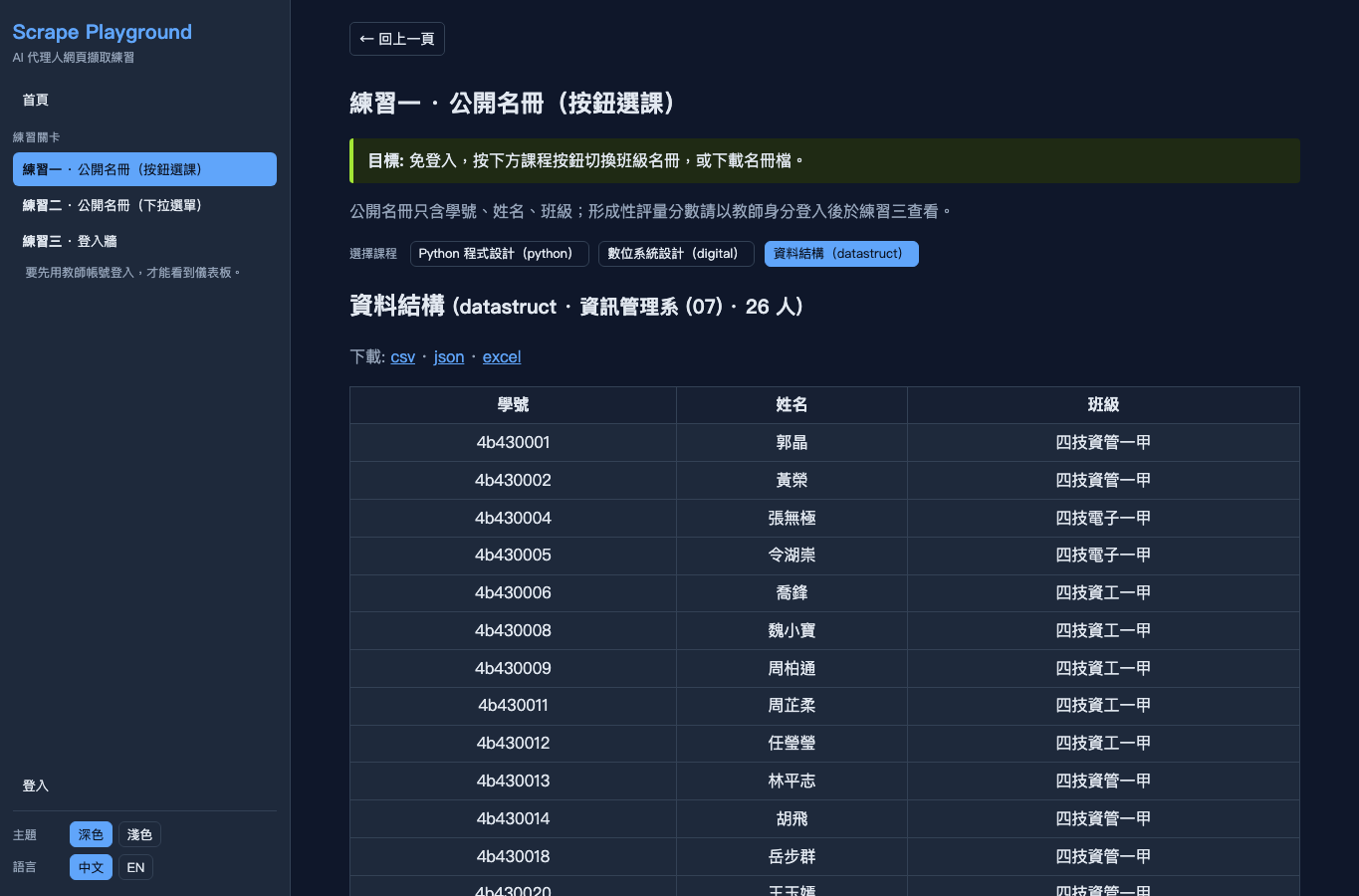Click the 姓名 column header

click(792, 405)
